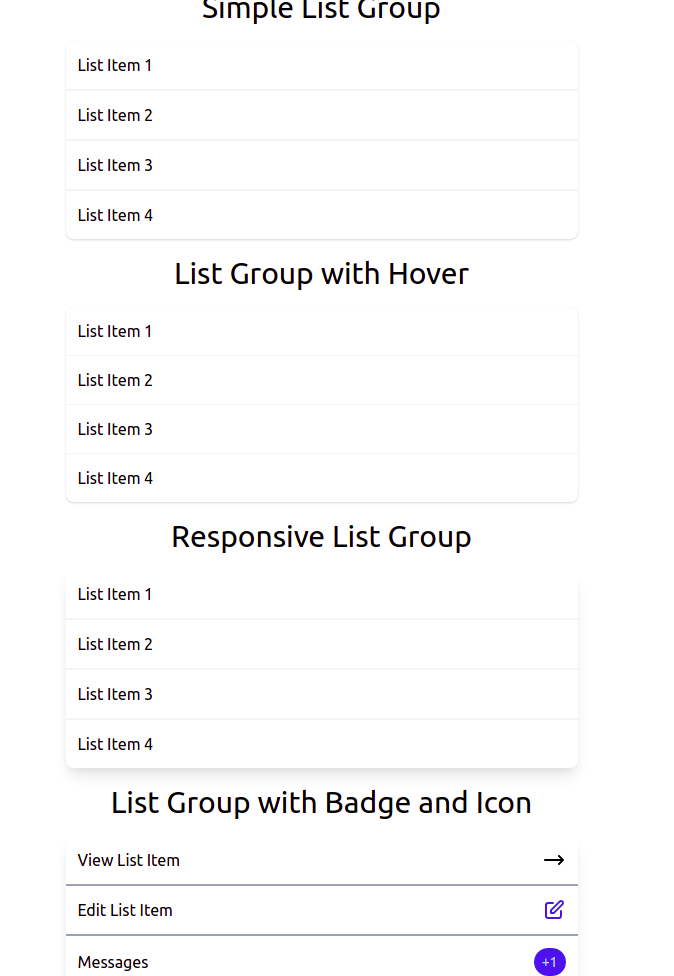Click the List Group with Badge and Icon heading
Screen dimensions: 674x976
(x=321, y=802)
